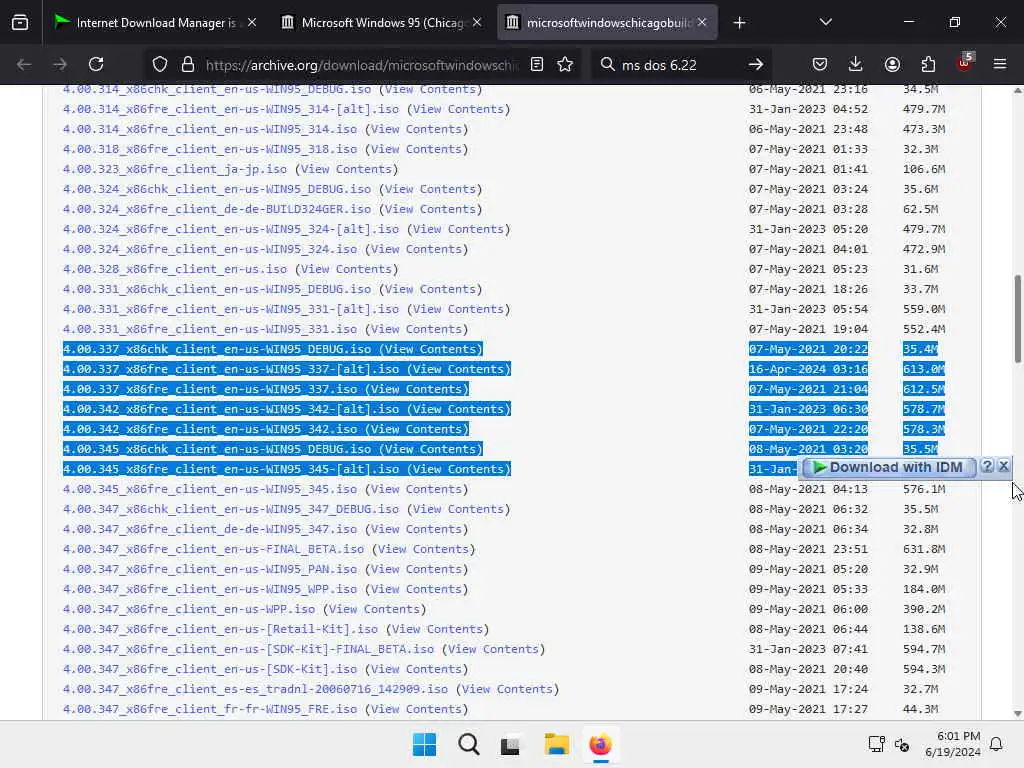This screenshot has height=768, width=1024.
Task: Open Windows taskbar search
Action: point(468,744)
